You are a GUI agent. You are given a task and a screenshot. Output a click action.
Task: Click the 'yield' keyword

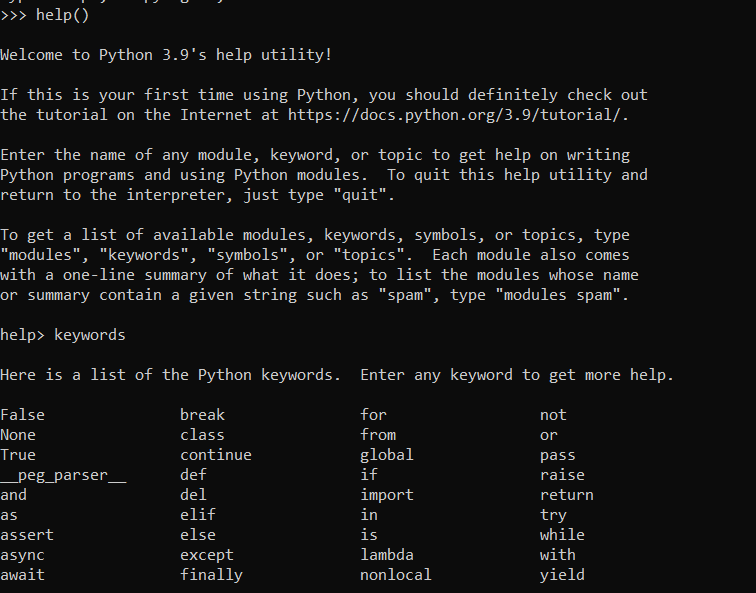562,575
